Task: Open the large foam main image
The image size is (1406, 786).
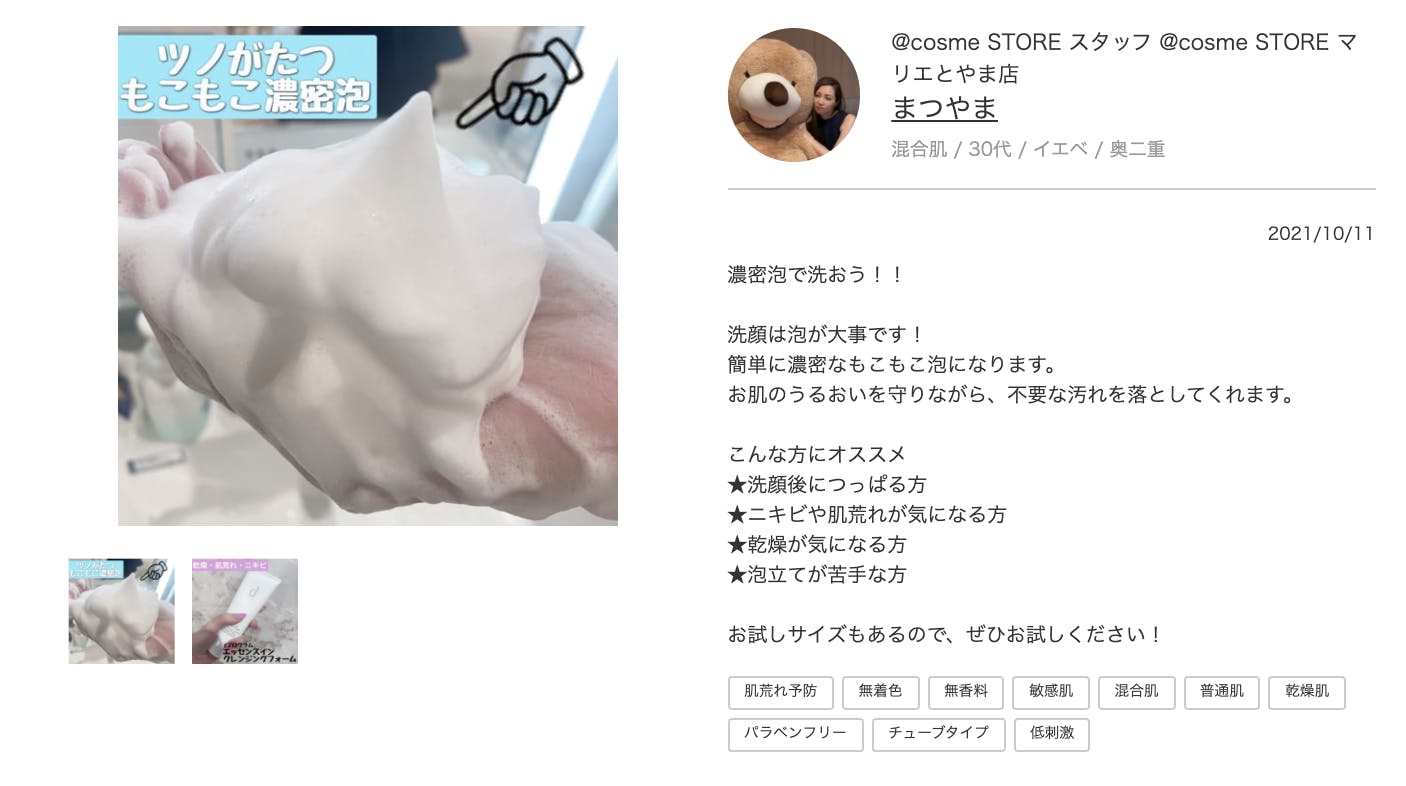Action: point(368,276)
